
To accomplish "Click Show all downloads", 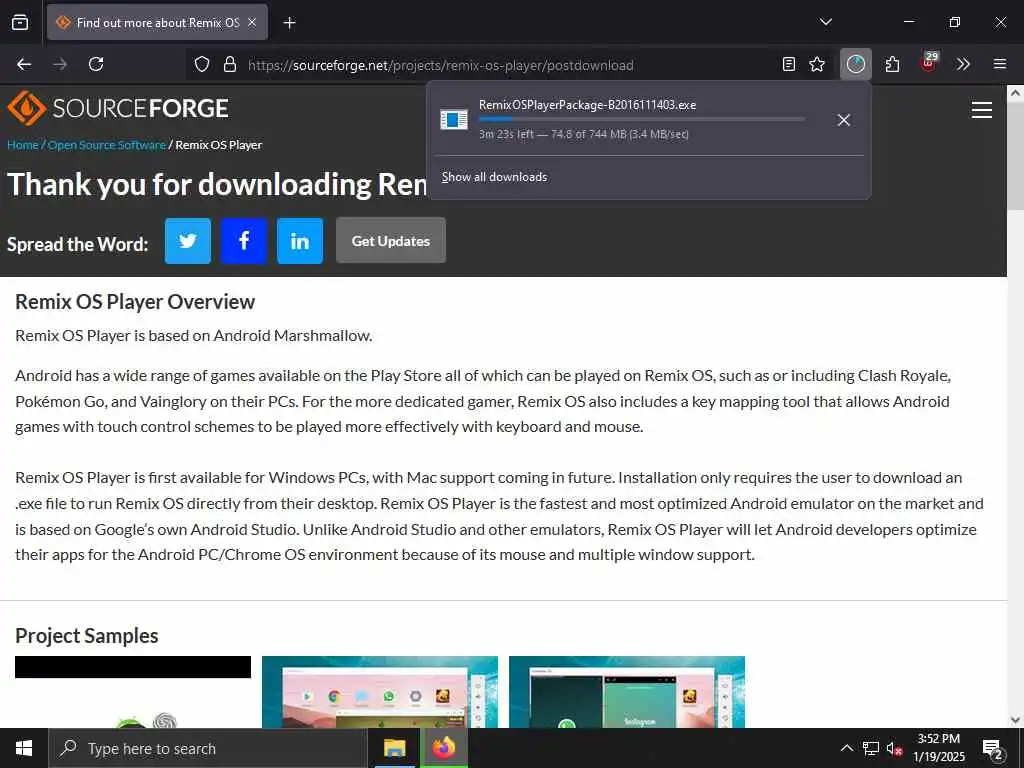I will coord(494,177).
